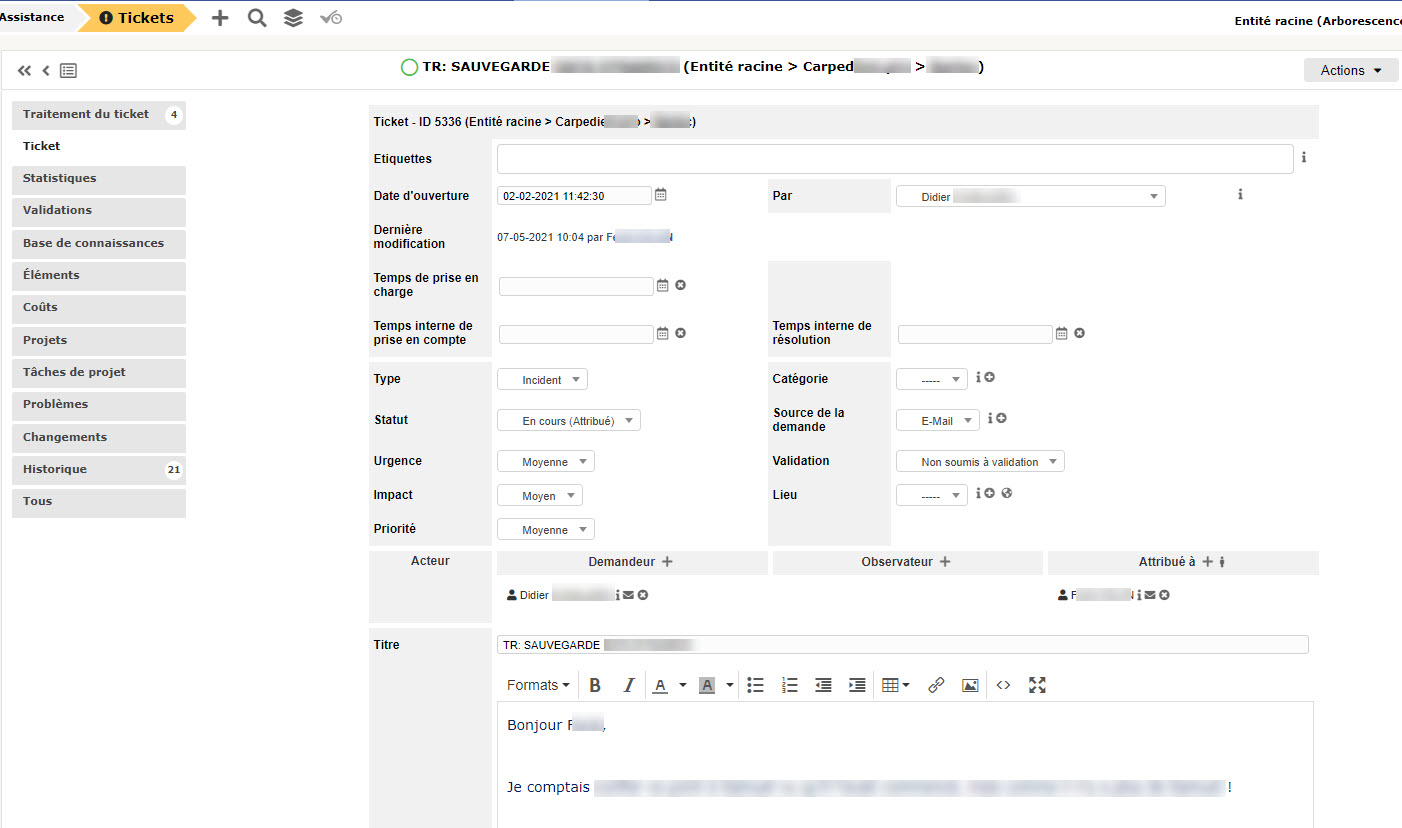Image resolution: width=1402 pixels, height=828 pixels.
Task: Open the text color picker arrow
Action: (x=683, y=685)
